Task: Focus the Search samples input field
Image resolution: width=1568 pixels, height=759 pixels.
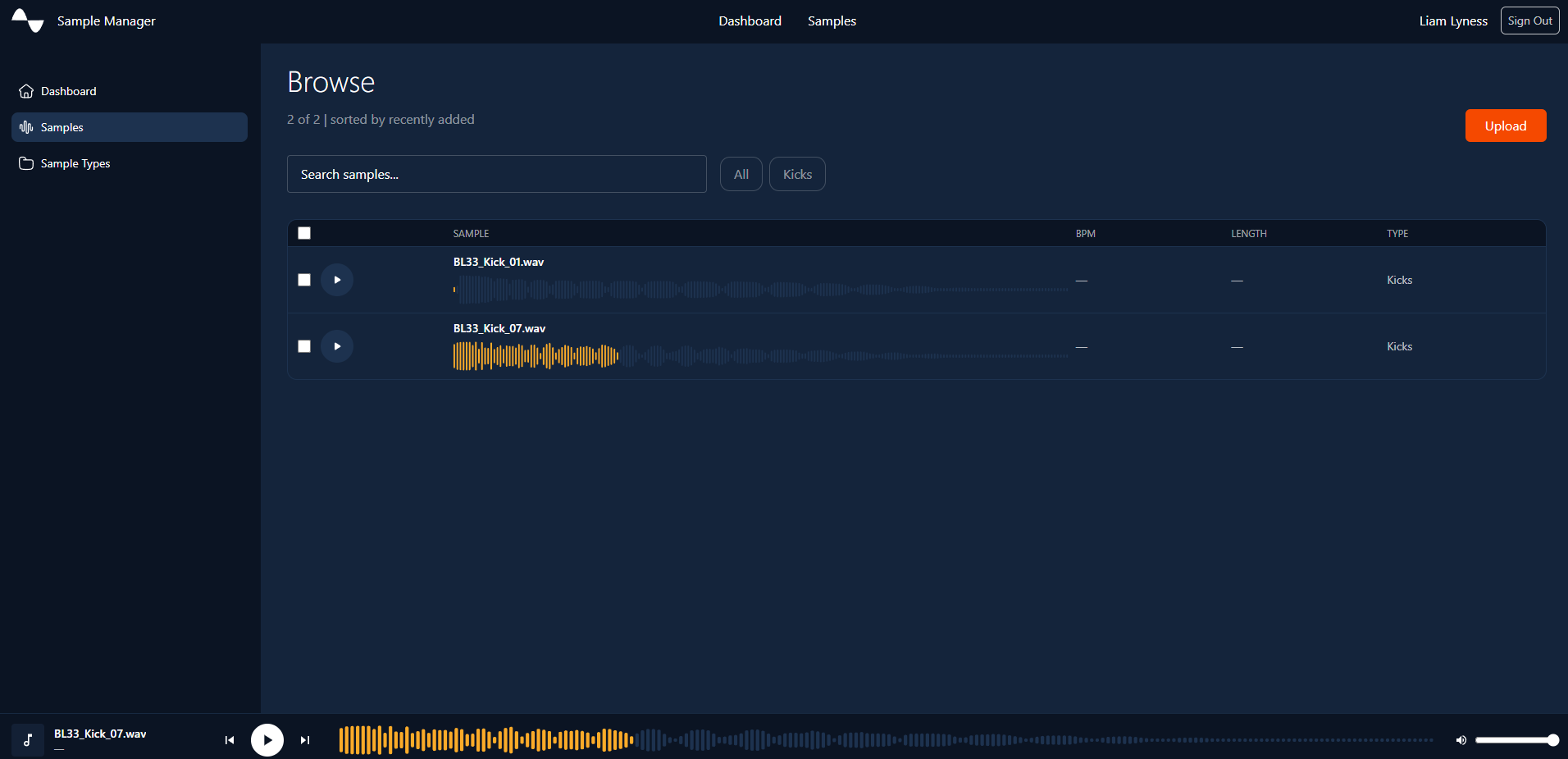Action: click(497, 174)
